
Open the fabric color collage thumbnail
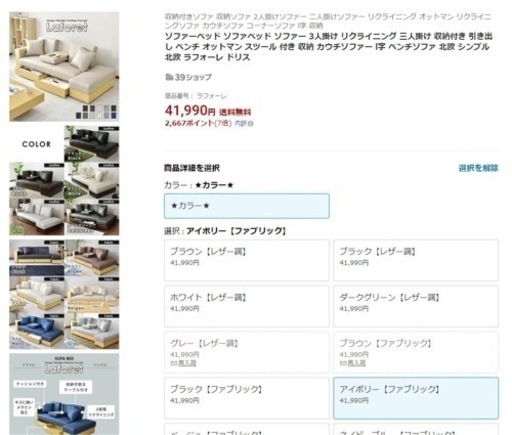(64, 295)
